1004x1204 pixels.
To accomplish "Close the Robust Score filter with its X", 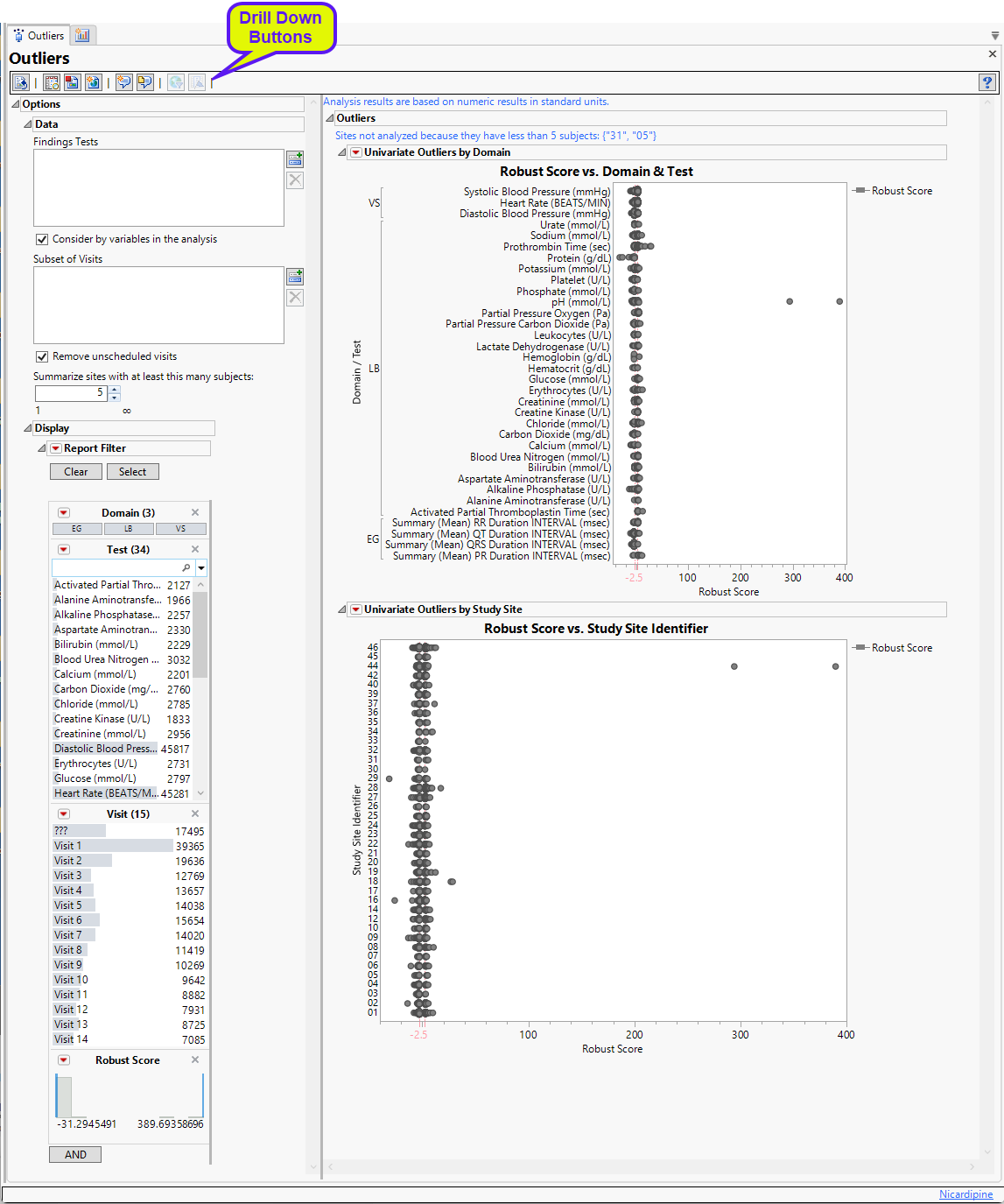I will pos(195,1060).
